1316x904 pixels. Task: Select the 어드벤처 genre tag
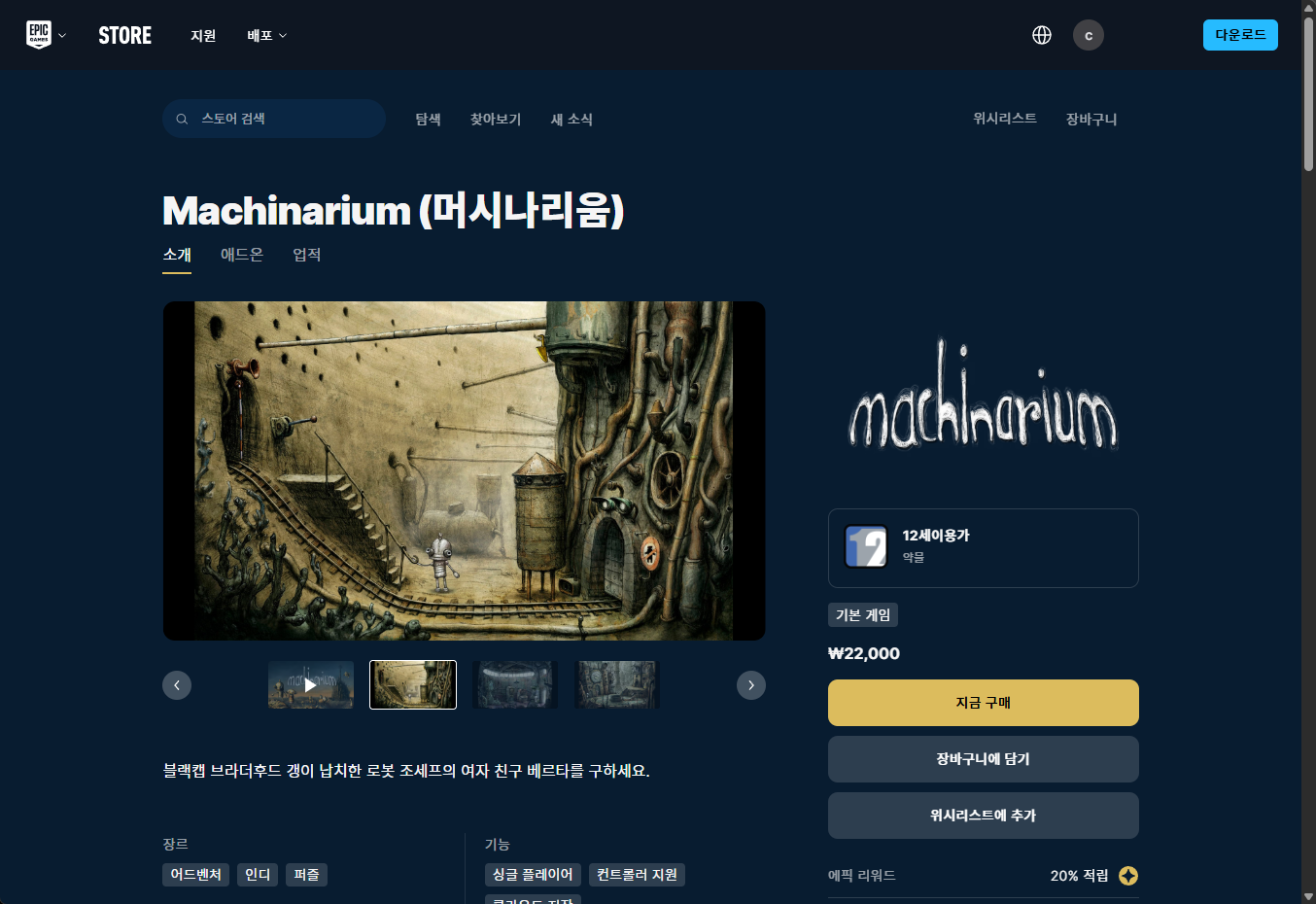pos(196,875)
